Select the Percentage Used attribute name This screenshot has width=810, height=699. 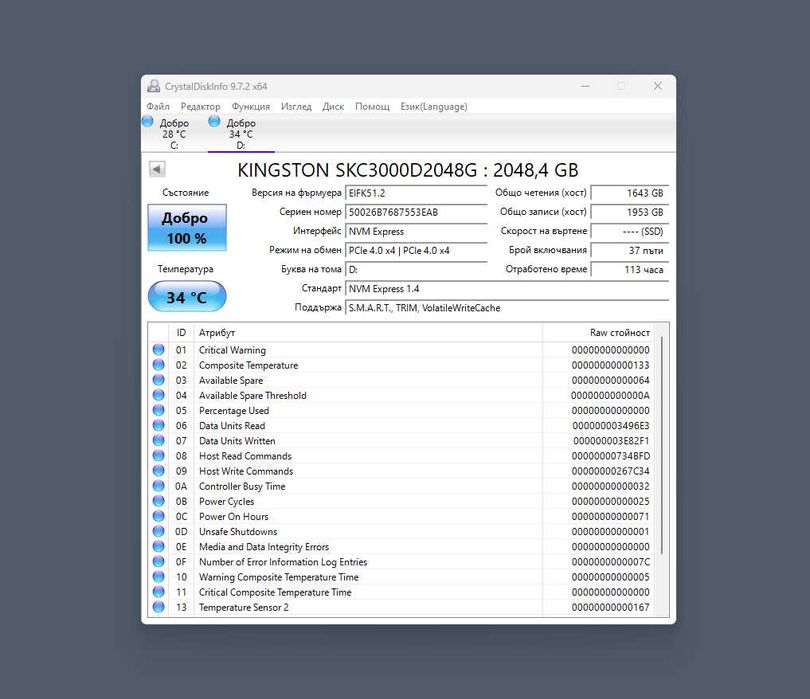[234, 410]
